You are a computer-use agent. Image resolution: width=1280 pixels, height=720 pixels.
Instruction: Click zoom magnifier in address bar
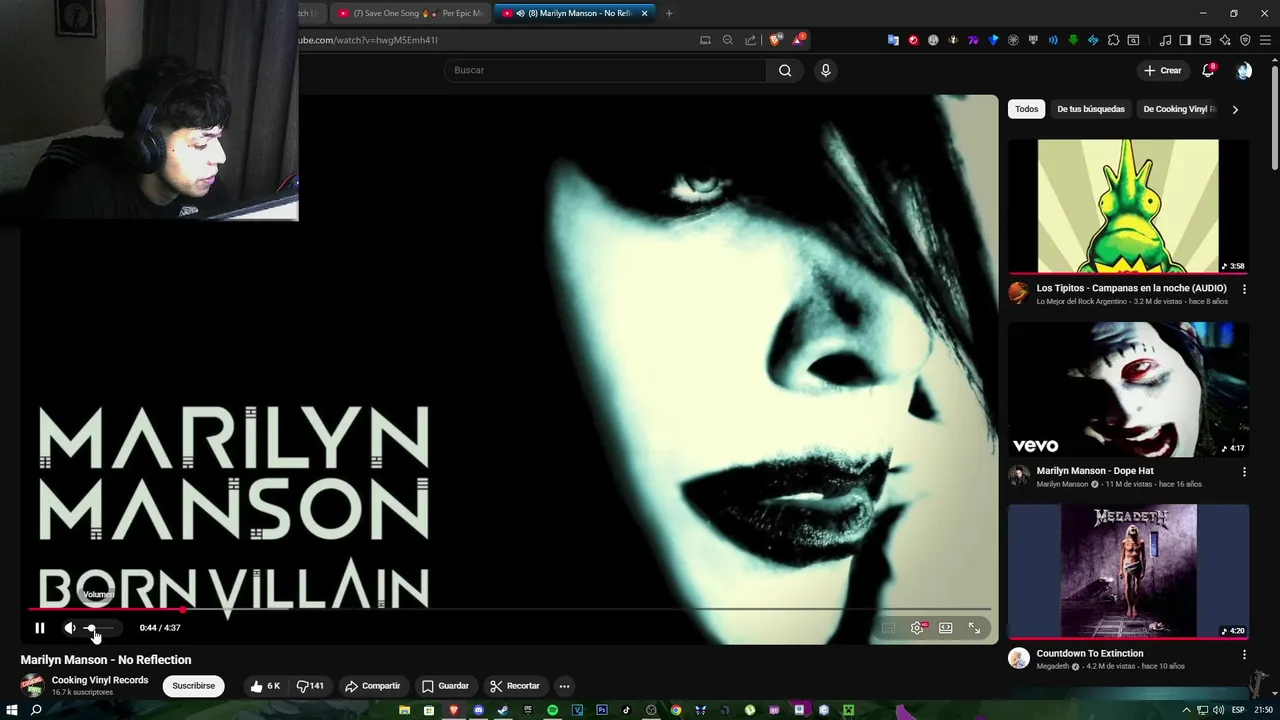[727, 40]
